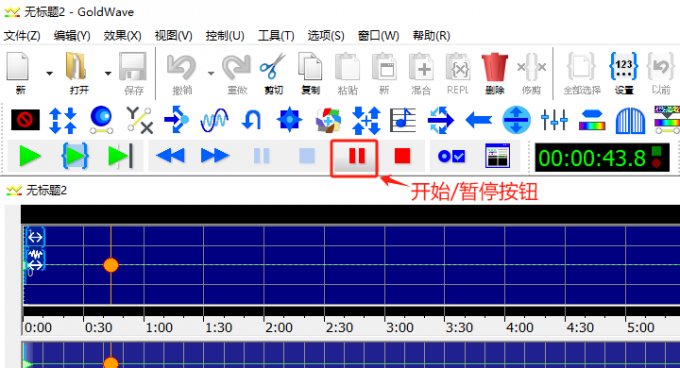Click the 重做 redo button
Image resolution: width=680 pixels, height=368 pixels.
pyautogui.click(x=237, y=73)
